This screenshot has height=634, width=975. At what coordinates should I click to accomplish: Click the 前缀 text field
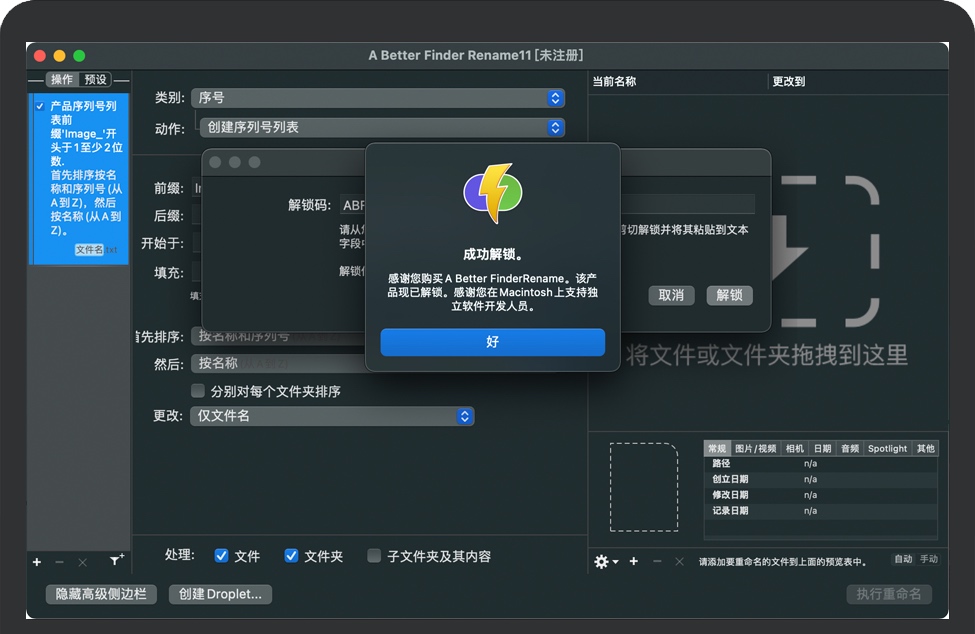point(197,188)
